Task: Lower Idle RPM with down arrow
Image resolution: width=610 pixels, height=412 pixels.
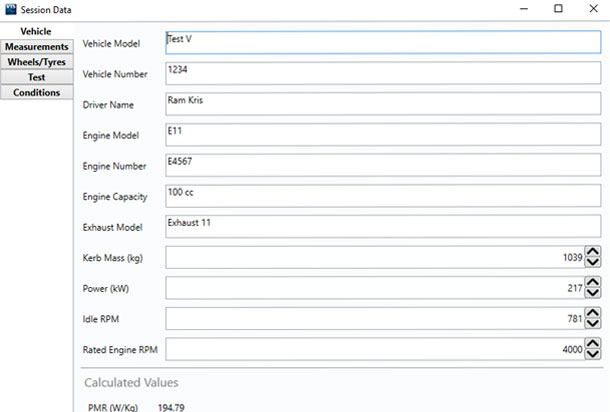Action: tap(593, 324)
